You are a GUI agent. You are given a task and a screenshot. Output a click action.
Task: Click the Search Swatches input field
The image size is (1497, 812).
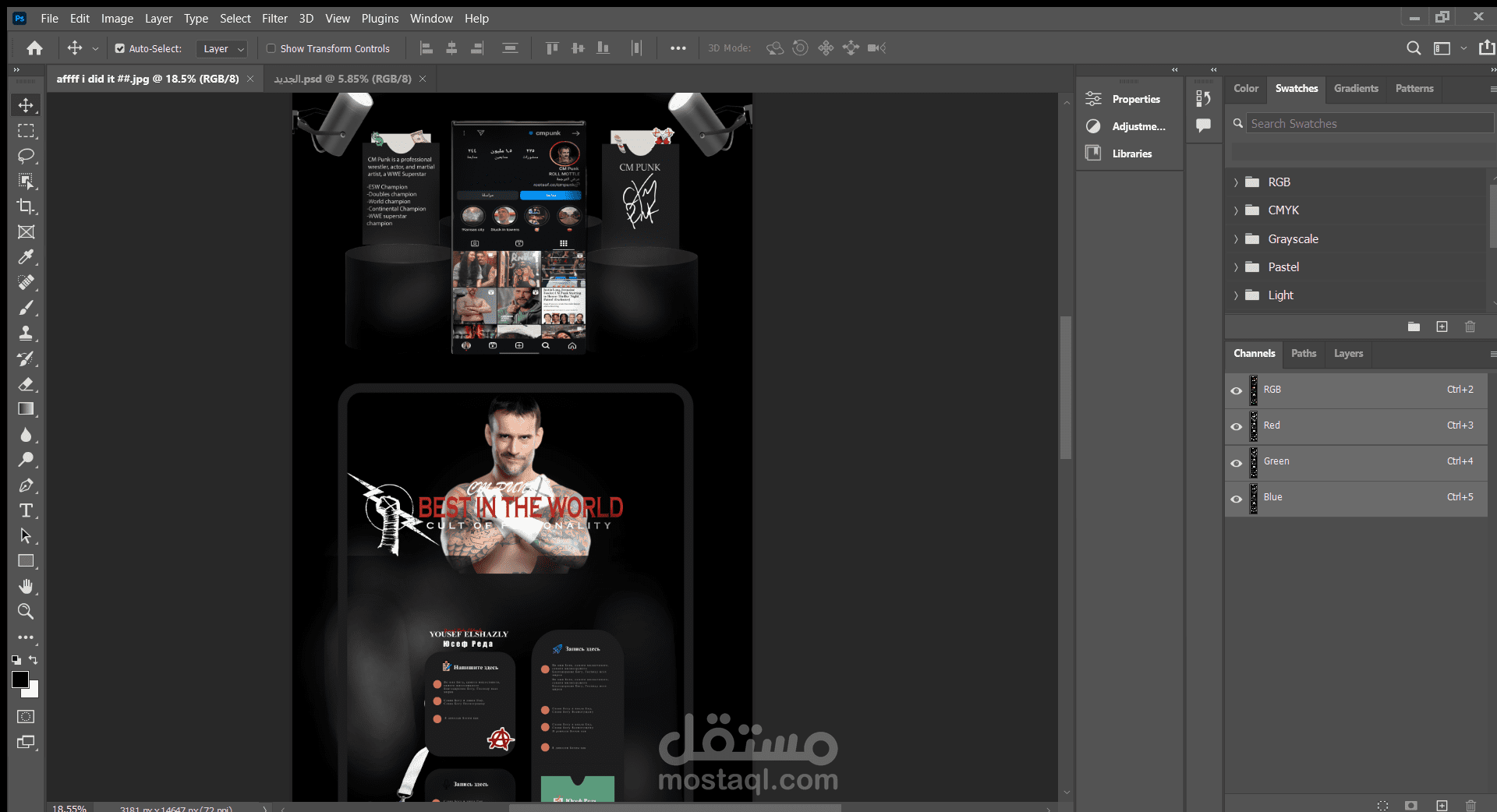(x=1370, y=123)
